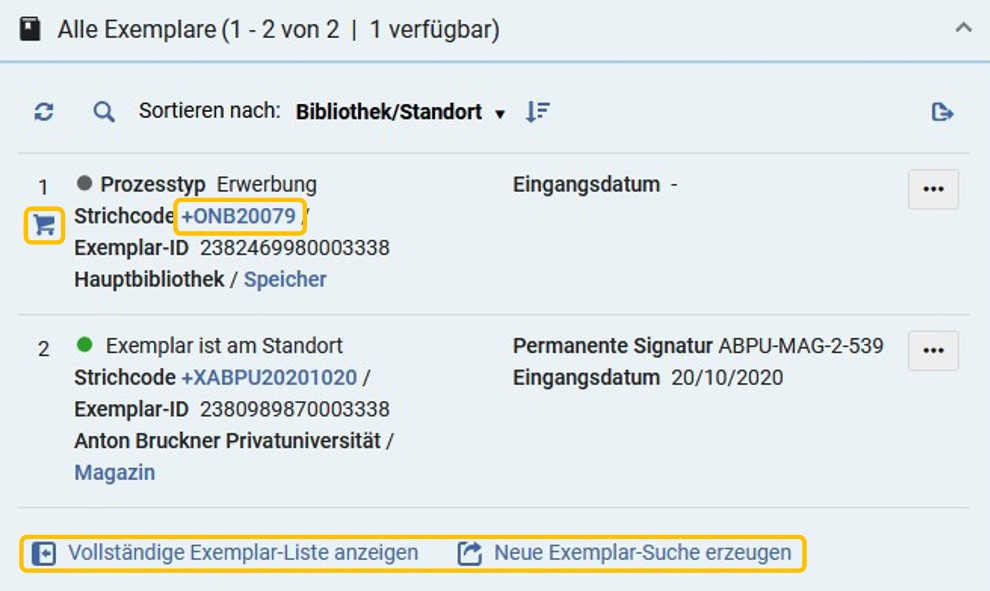This screenshot has height=591, width=990.
Task: Click Vollständige Exemplar-Liste anzeigen
Action: click(x=243, y=553)
